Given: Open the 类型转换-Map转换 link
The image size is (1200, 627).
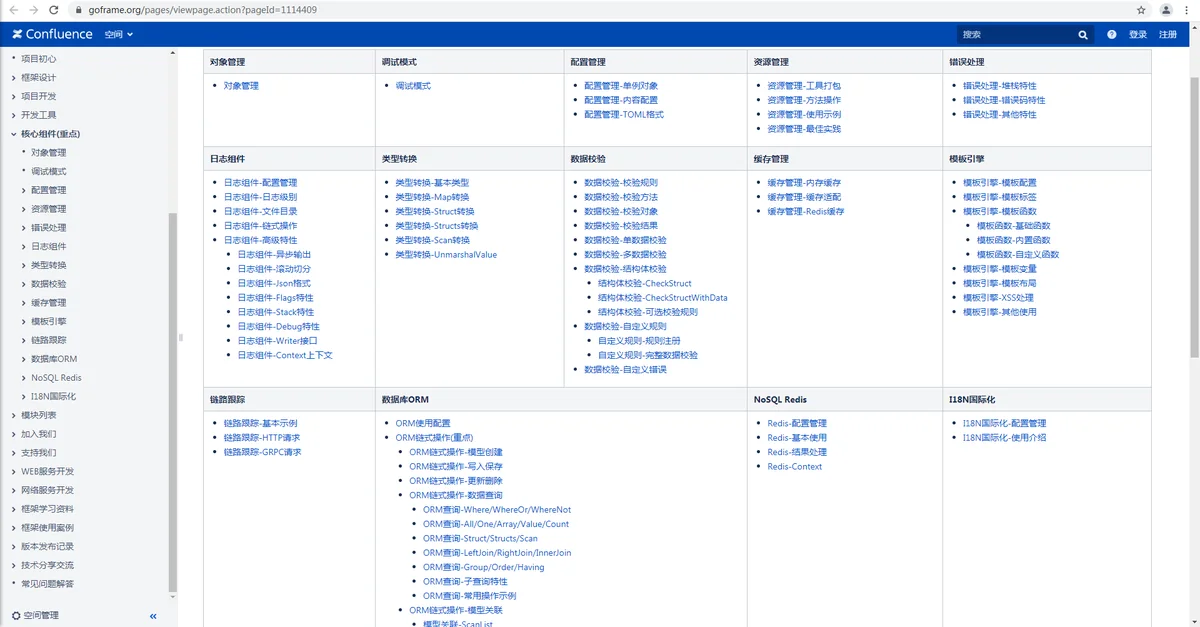Looking at the screenshot, I should [x=432, y=197].
